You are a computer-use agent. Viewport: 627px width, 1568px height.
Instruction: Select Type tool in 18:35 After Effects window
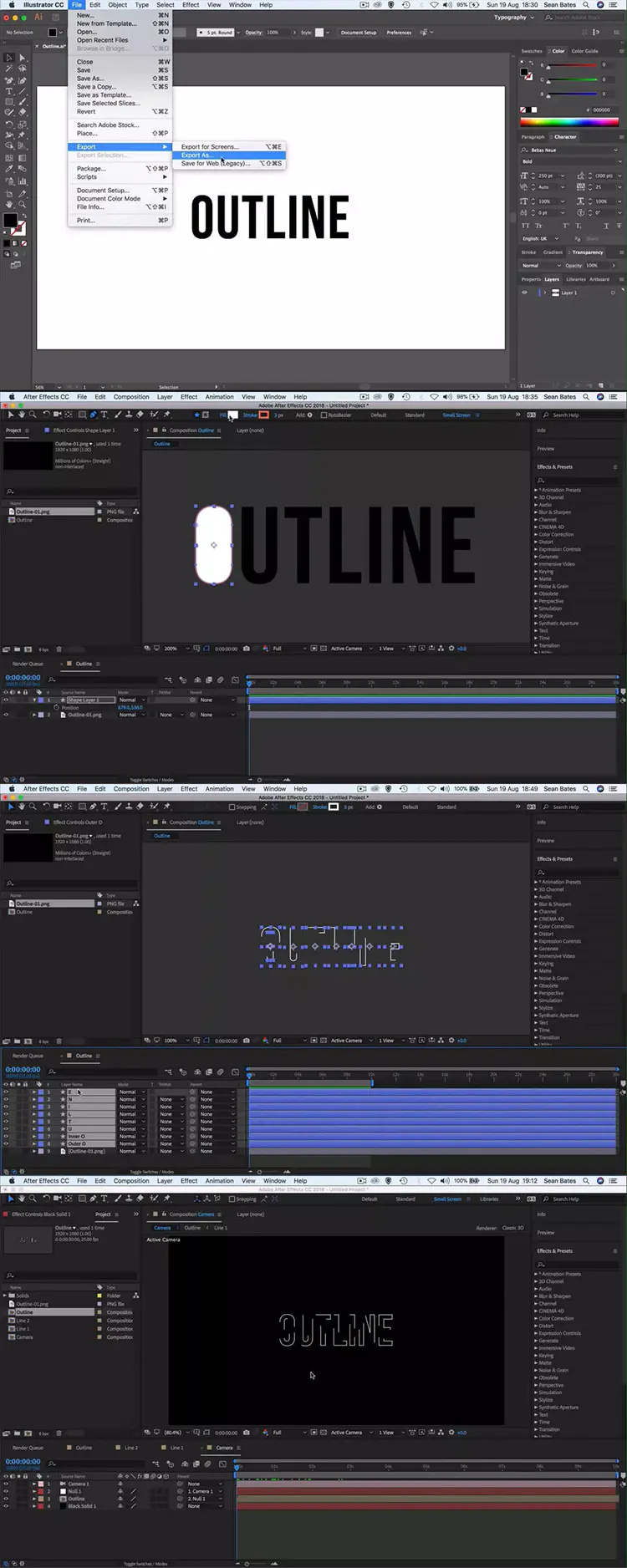(x=104, y=415)
